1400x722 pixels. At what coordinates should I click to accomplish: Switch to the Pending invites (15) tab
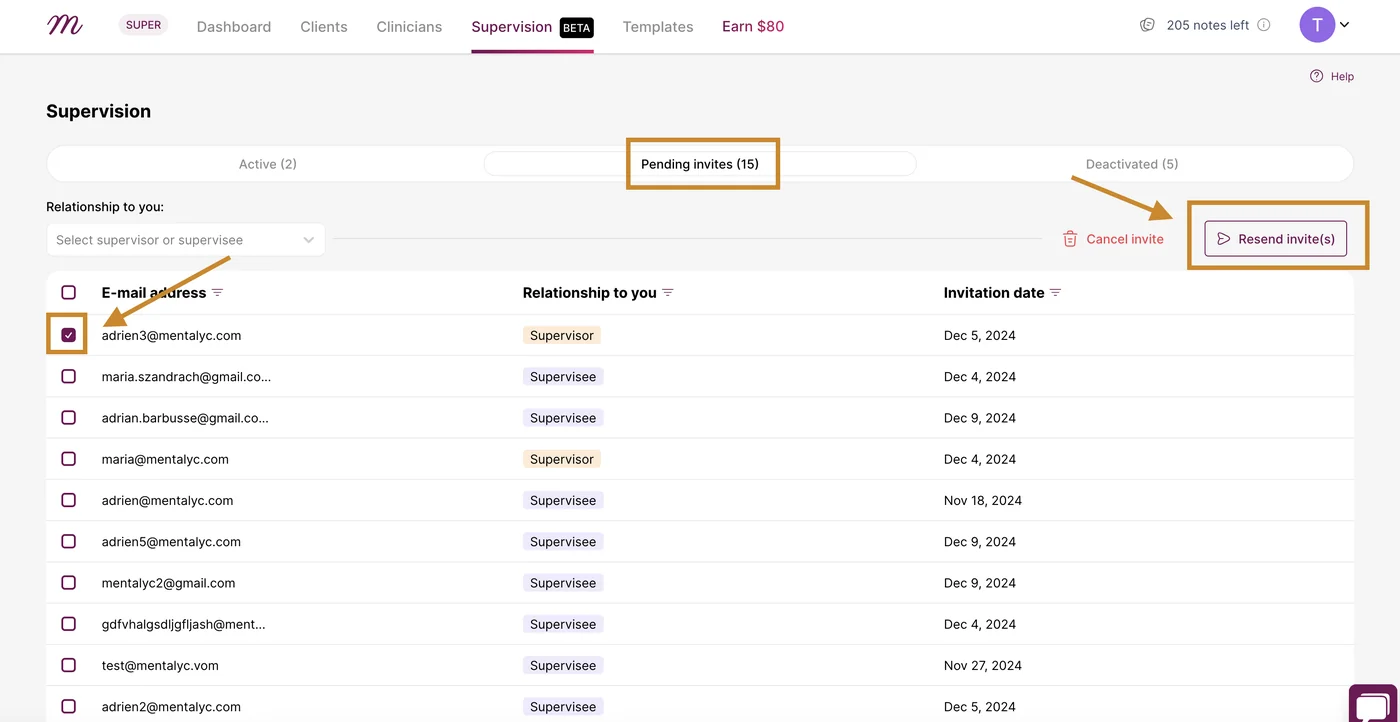pos(700,164)
